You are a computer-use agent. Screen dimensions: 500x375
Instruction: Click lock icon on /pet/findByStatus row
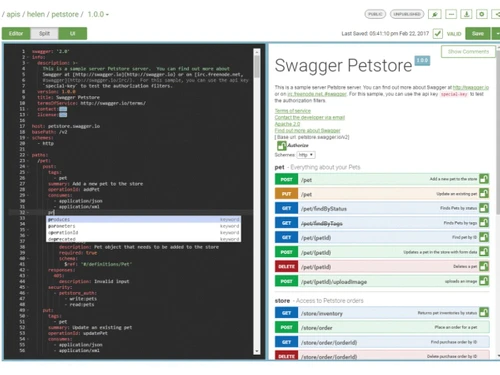484,208
